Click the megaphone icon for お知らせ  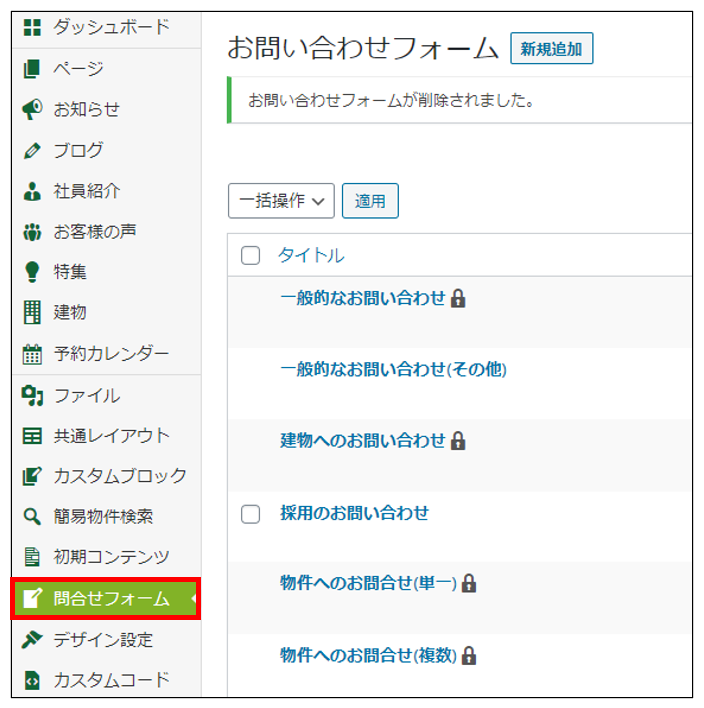click(x=32, y=109)
